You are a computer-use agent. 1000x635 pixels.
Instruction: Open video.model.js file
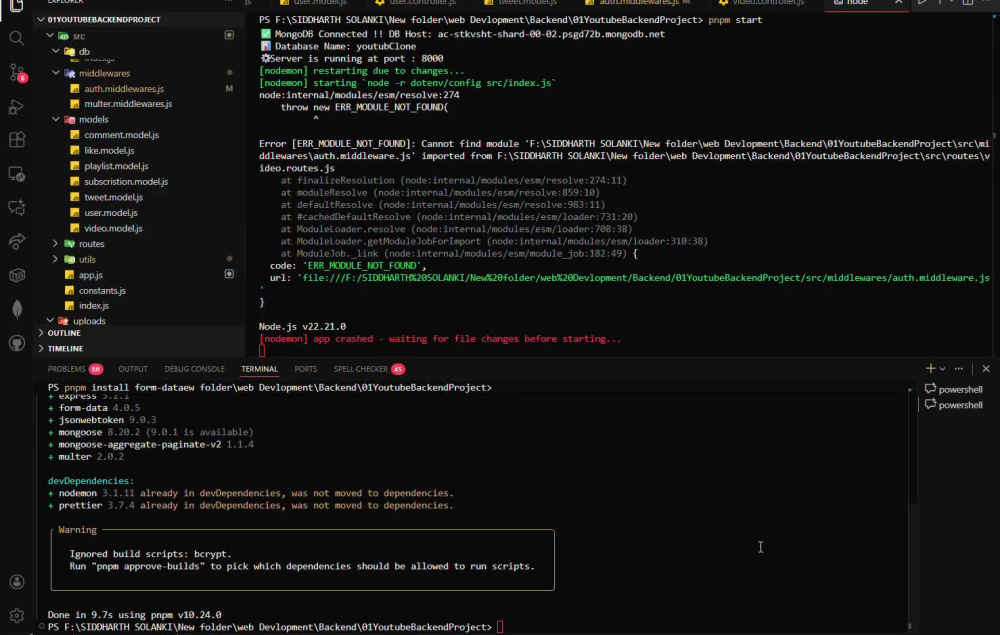pyautogui.click(x=113, y=228)
